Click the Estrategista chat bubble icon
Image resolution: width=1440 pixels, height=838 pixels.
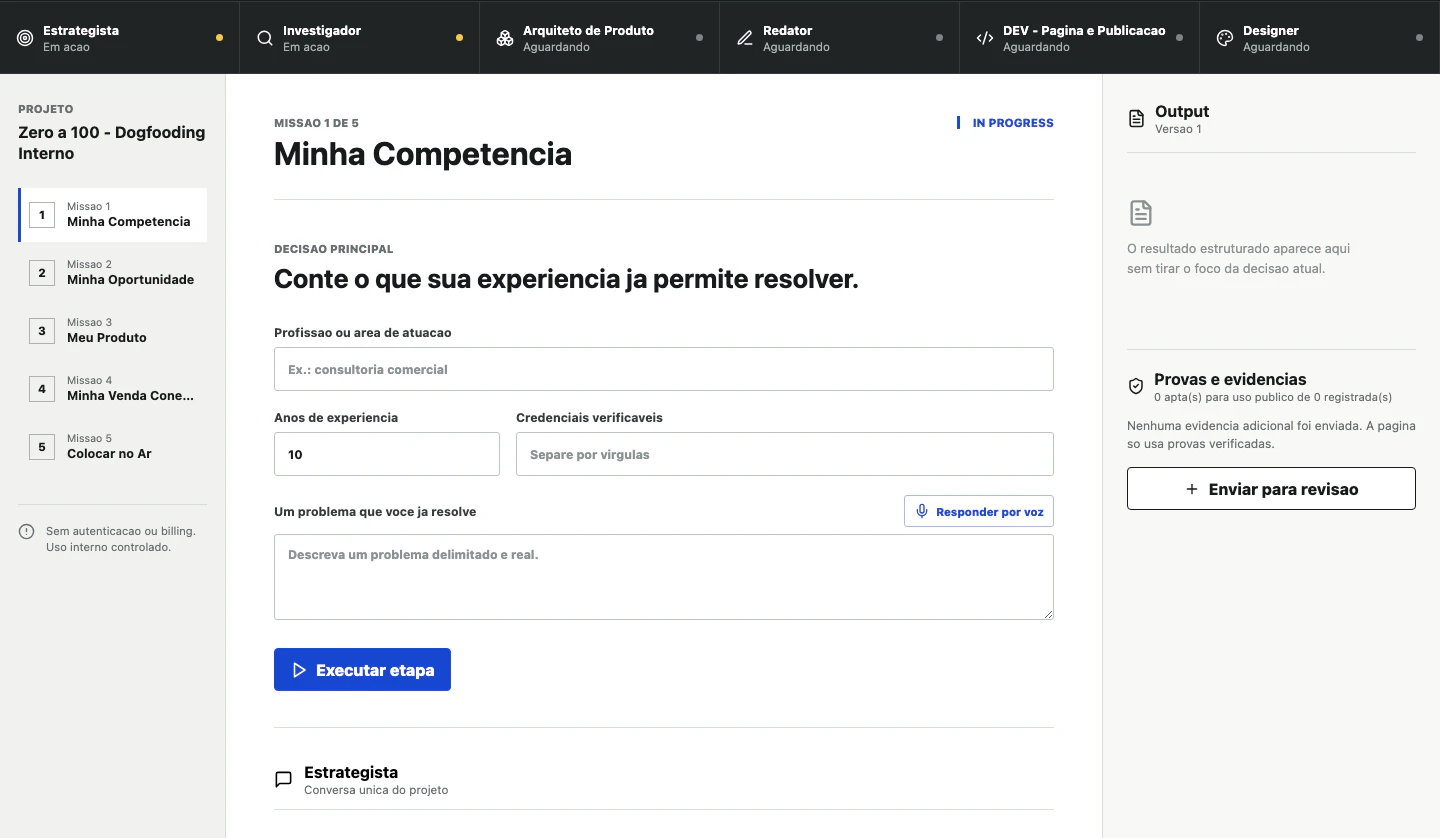[283, 779]
